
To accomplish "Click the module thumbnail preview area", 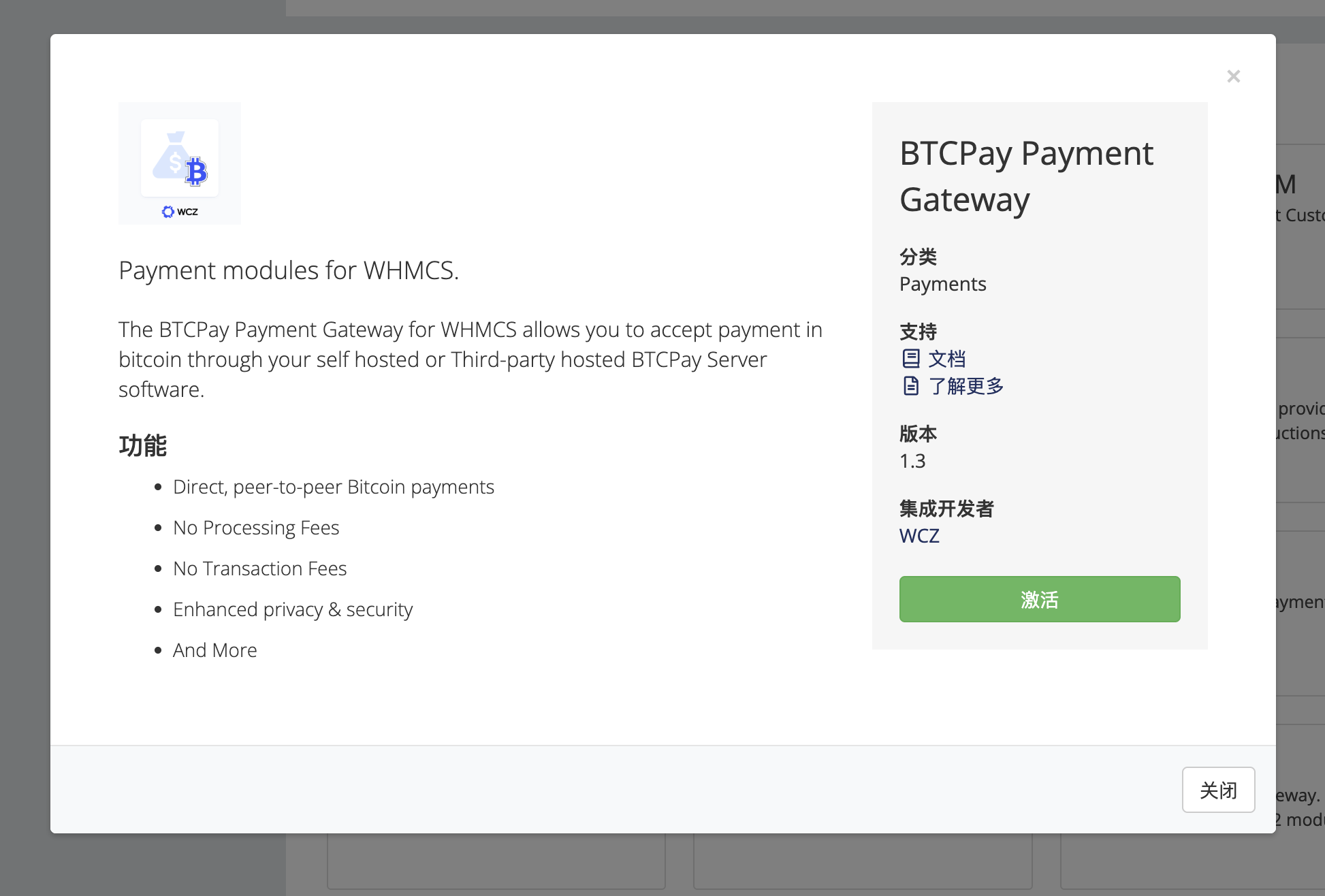I will pos(180,163).
